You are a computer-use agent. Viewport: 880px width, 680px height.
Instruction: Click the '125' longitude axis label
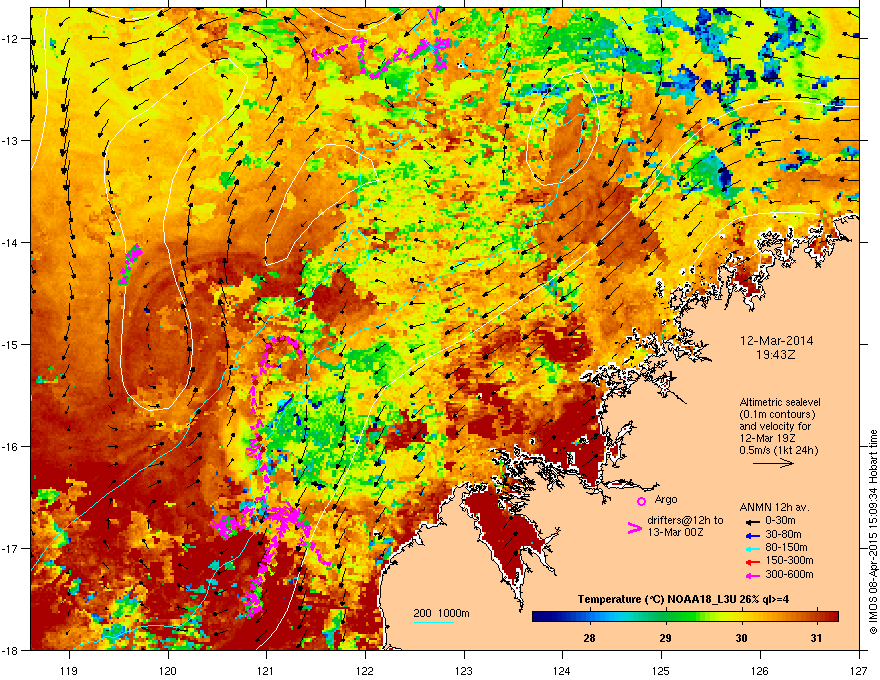[661, 671]
